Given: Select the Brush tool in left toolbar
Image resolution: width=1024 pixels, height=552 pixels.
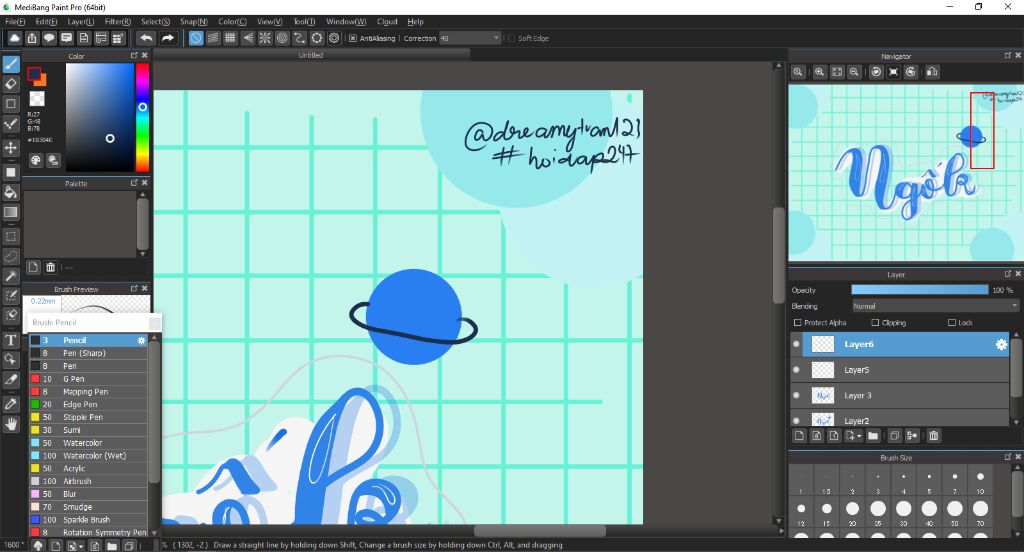Looking at the screenshot, I should (x=11, y=63).
